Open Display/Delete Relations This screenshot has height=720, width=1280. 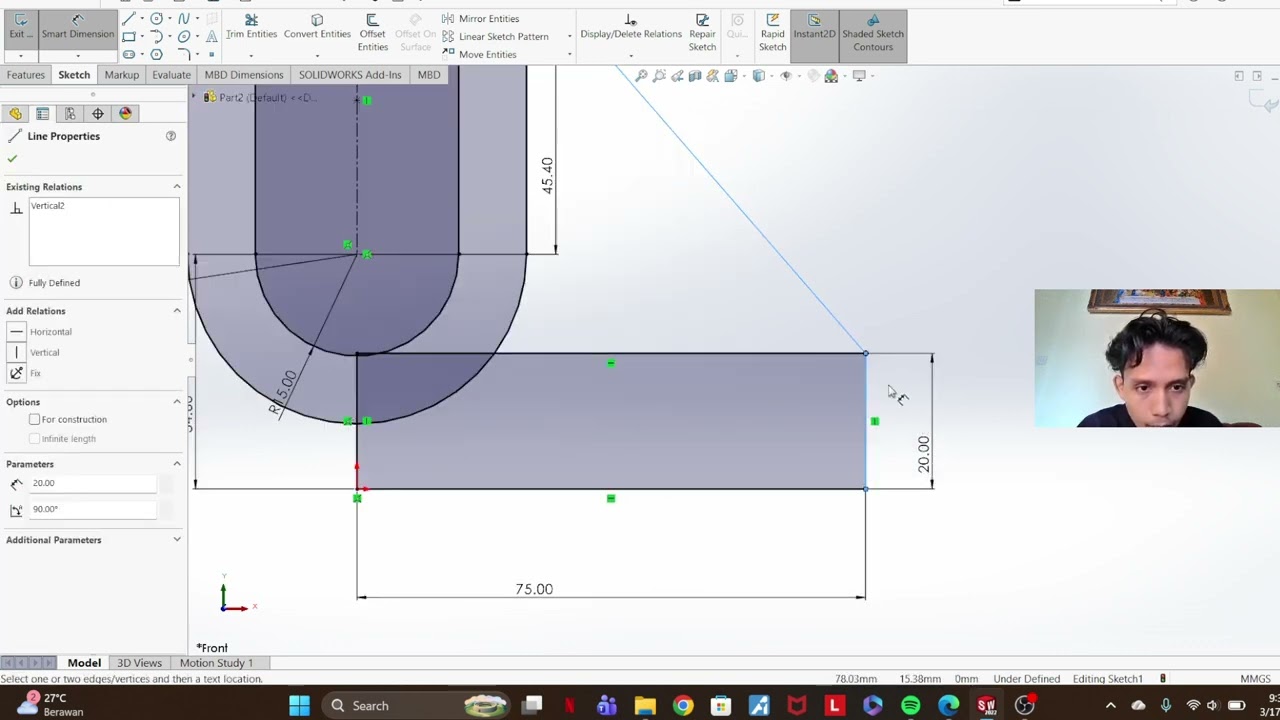point(631,27)
